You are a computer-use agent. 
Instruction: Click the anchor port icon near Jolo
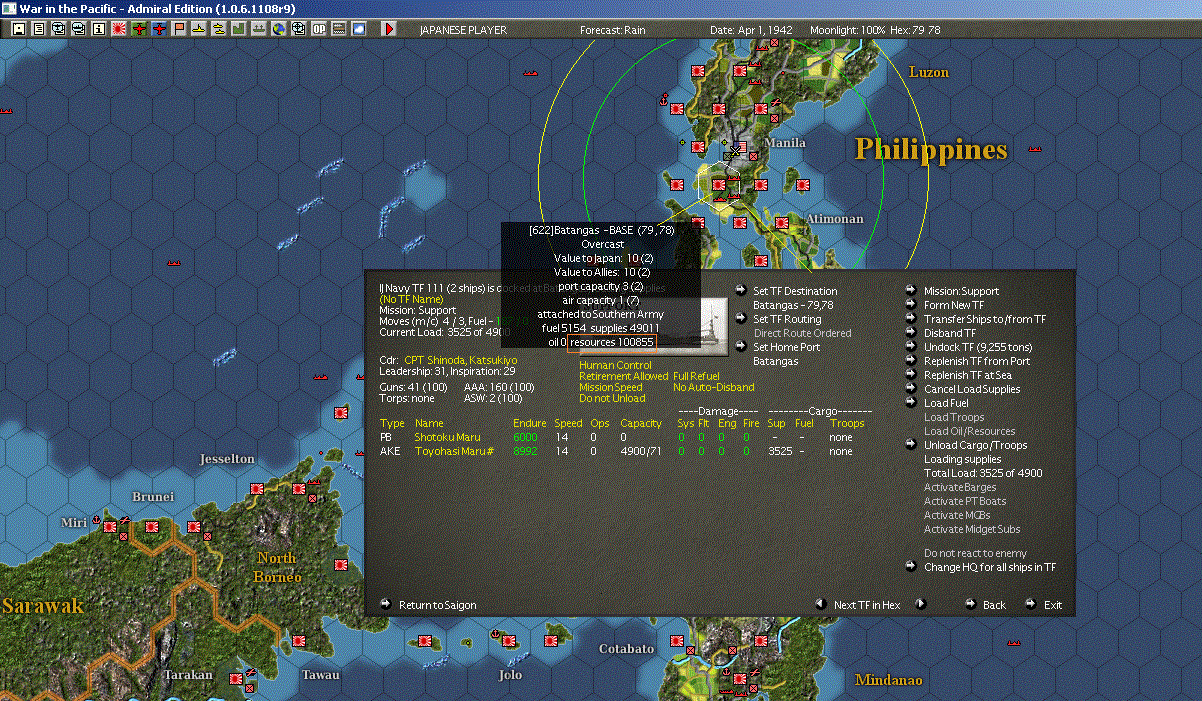496,633
